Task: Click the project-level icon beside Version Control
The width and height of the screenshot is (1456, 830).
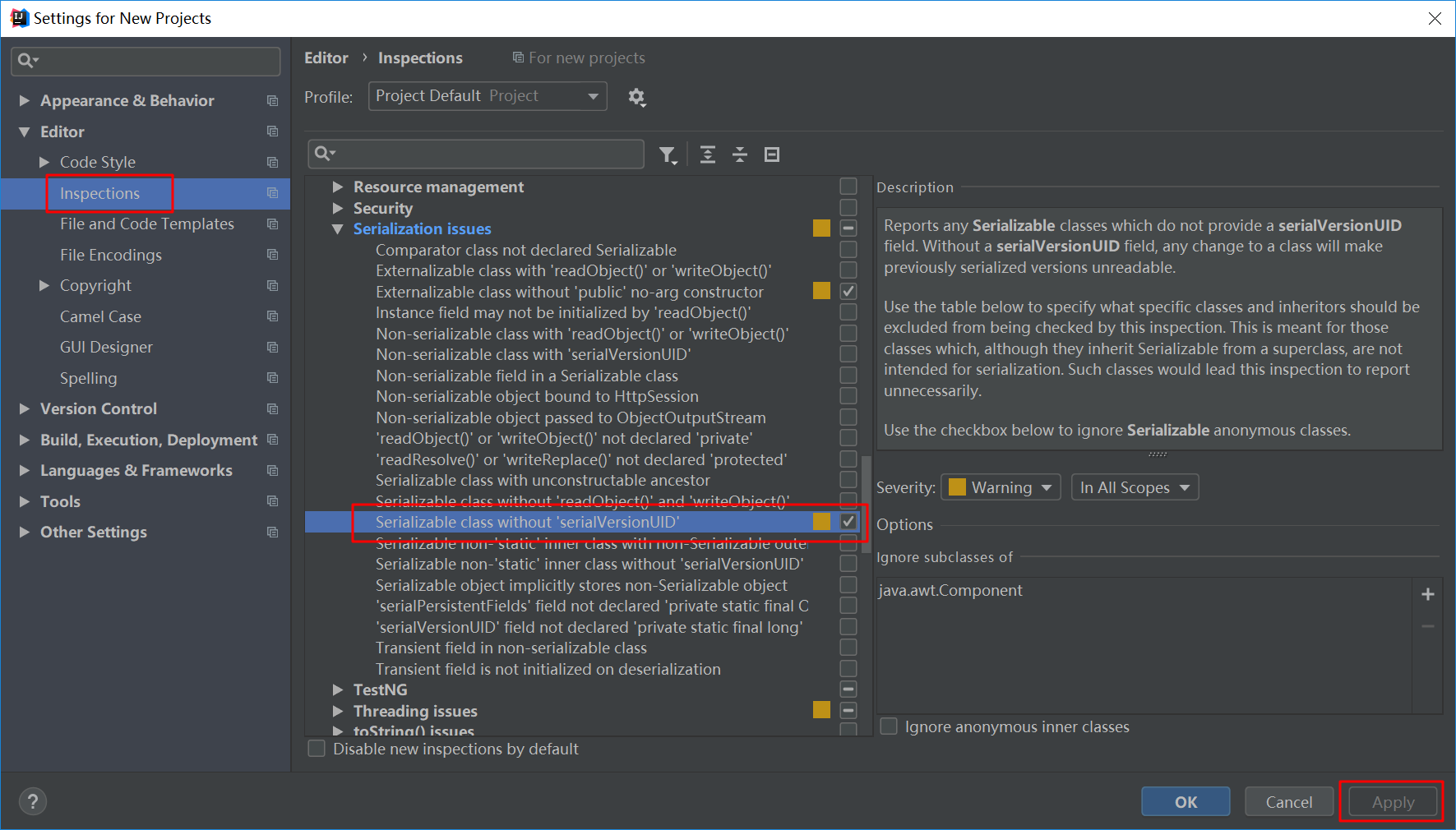Action: (272, 408)
